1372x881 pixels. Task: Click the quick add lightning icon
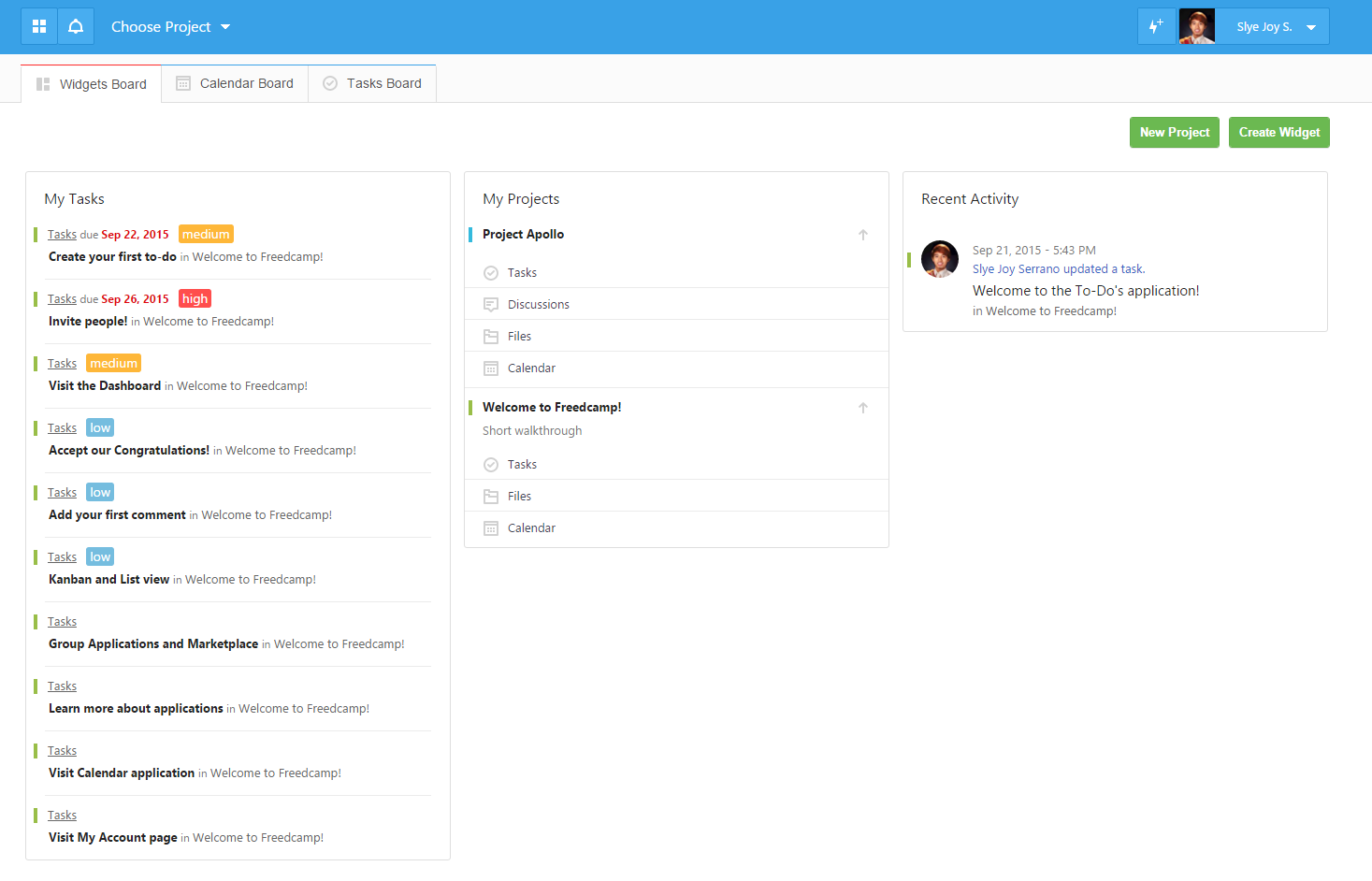point(1156,26)
